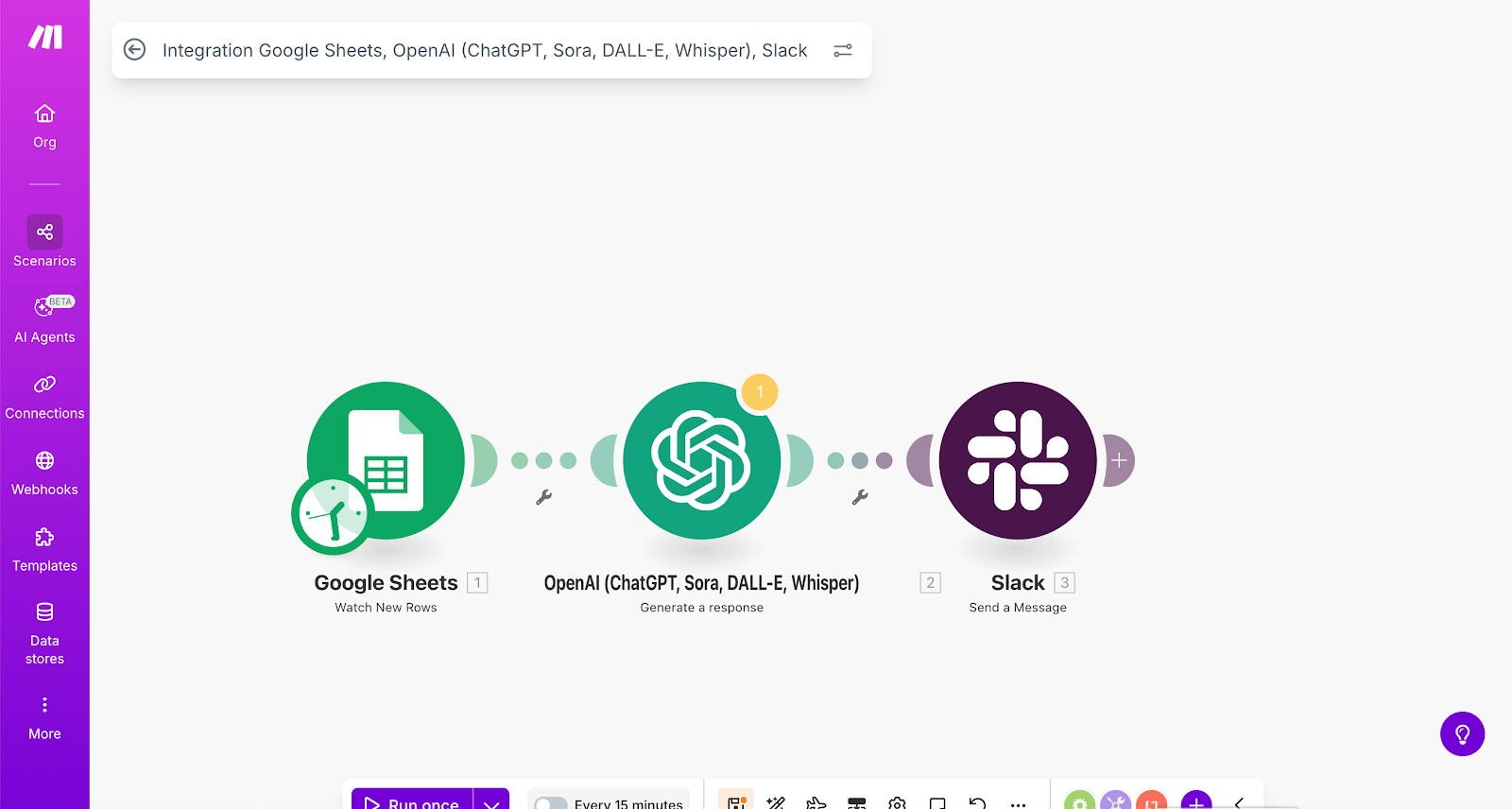Select the OpenAI module
Screen dimensions: 1512x809
coord(702,460)
